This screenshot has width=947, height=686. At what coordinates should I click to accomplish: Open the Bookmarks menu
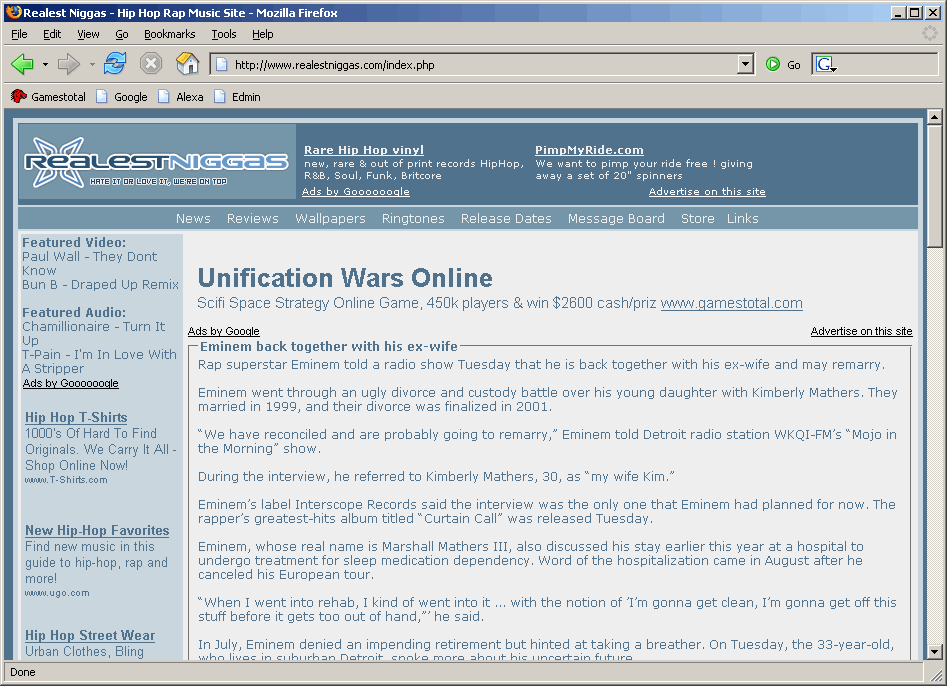click(x=169, y=34)
